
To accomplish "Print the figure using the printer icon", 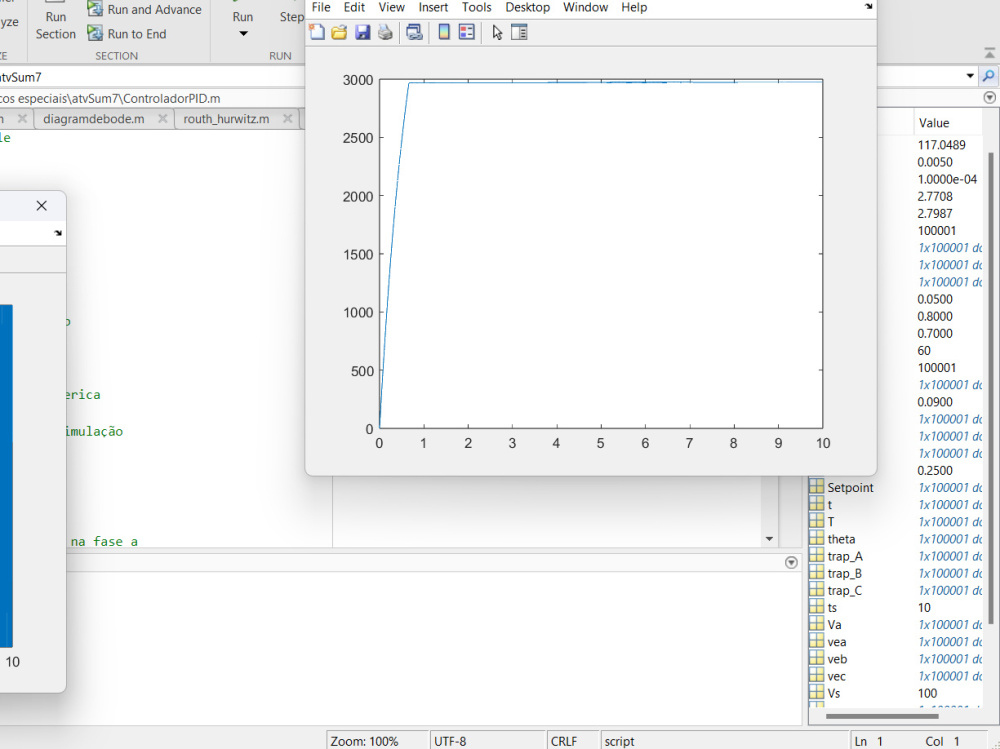I will coord(385,32).
